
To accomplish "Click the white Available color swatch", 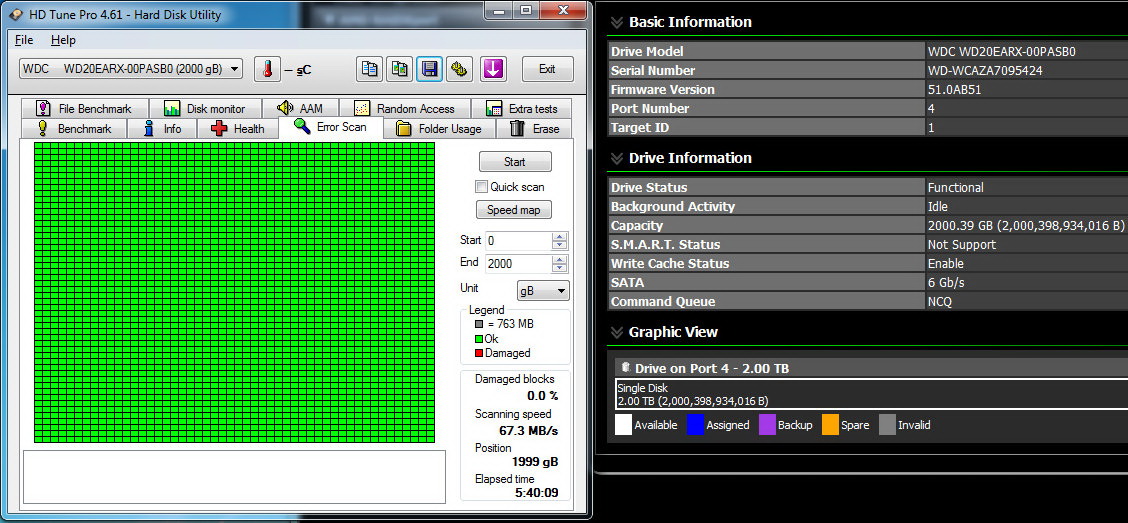I will click(623, 425).
